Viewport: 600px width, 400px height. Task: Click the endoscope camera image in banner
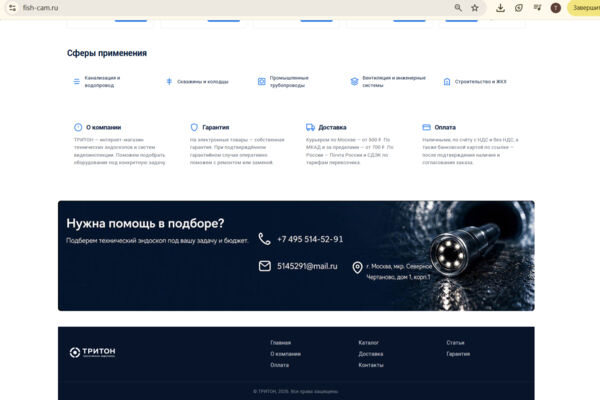tap(465, 249)
